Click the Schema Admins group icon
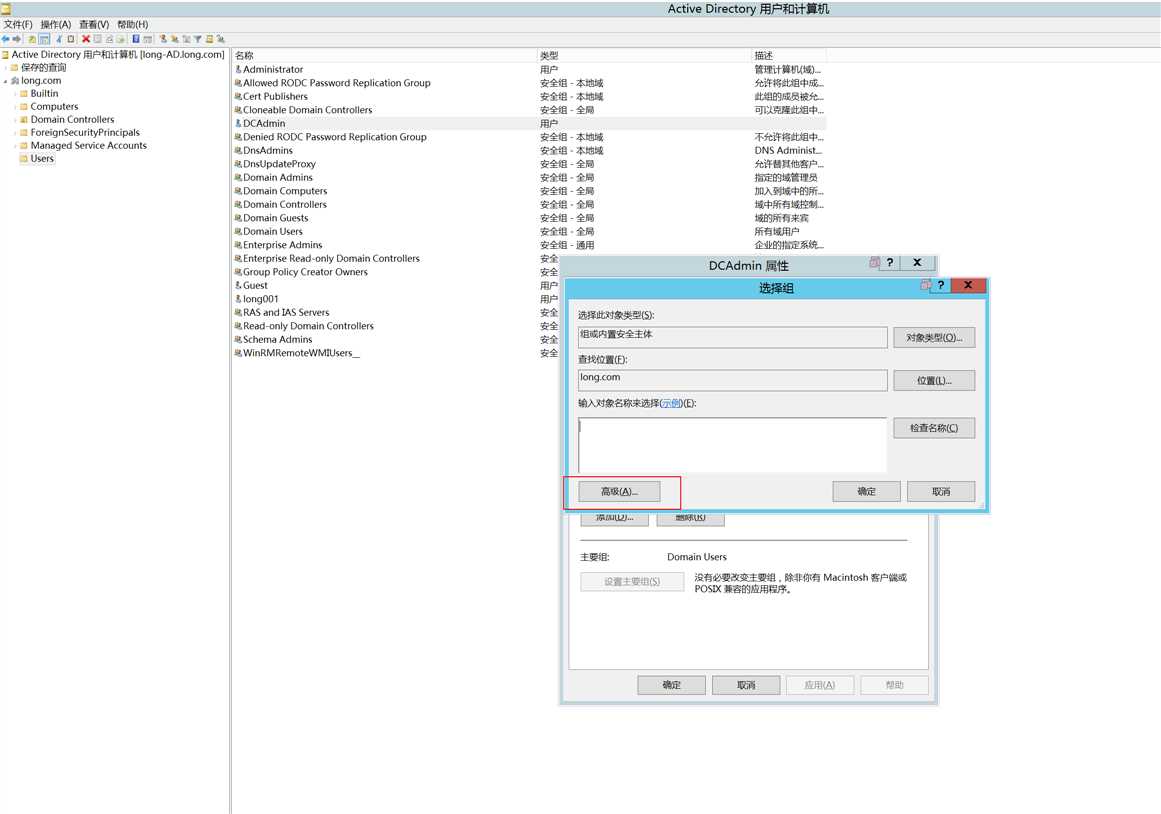This screenshot has height=814, width=1161. point(238,339)
